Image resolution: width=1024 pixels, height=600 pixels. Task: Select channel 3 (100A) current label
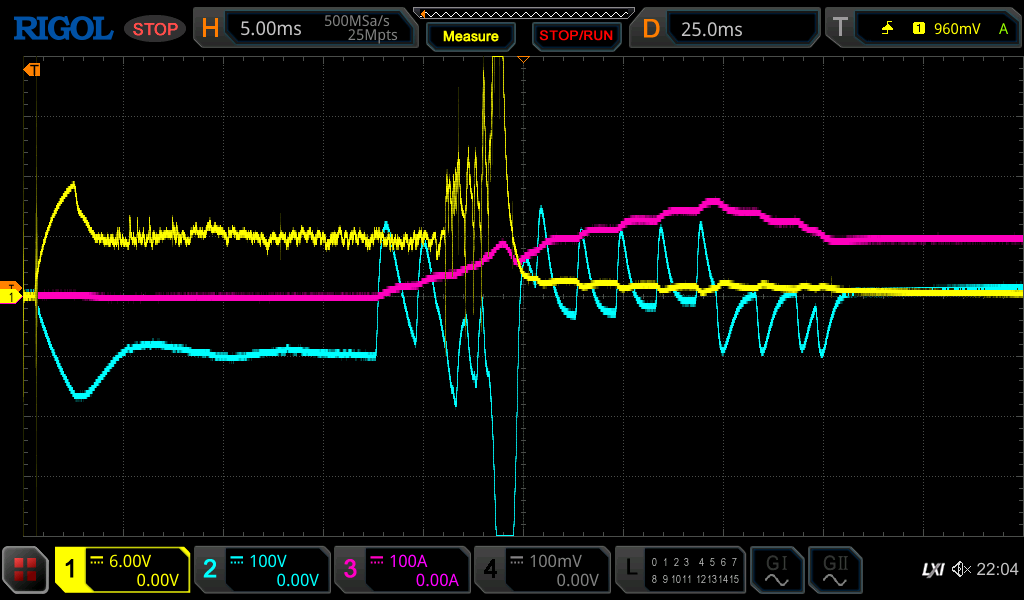401,570
